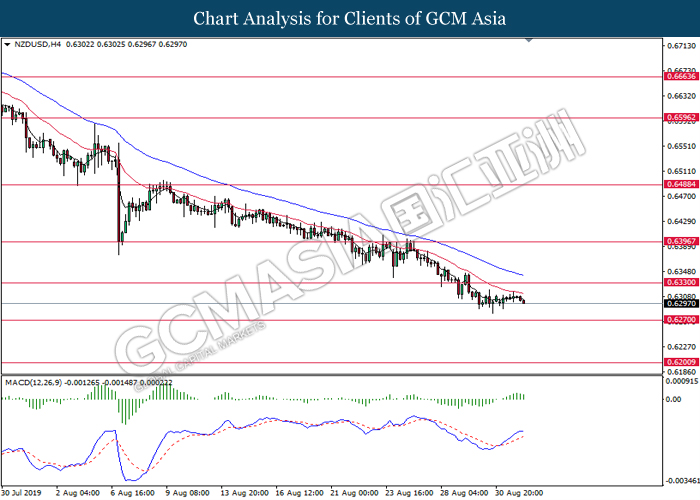Click the 23 Aug 16:00 time label
The width and height of the screenshot is (700, 500).
tap(409, 493)
